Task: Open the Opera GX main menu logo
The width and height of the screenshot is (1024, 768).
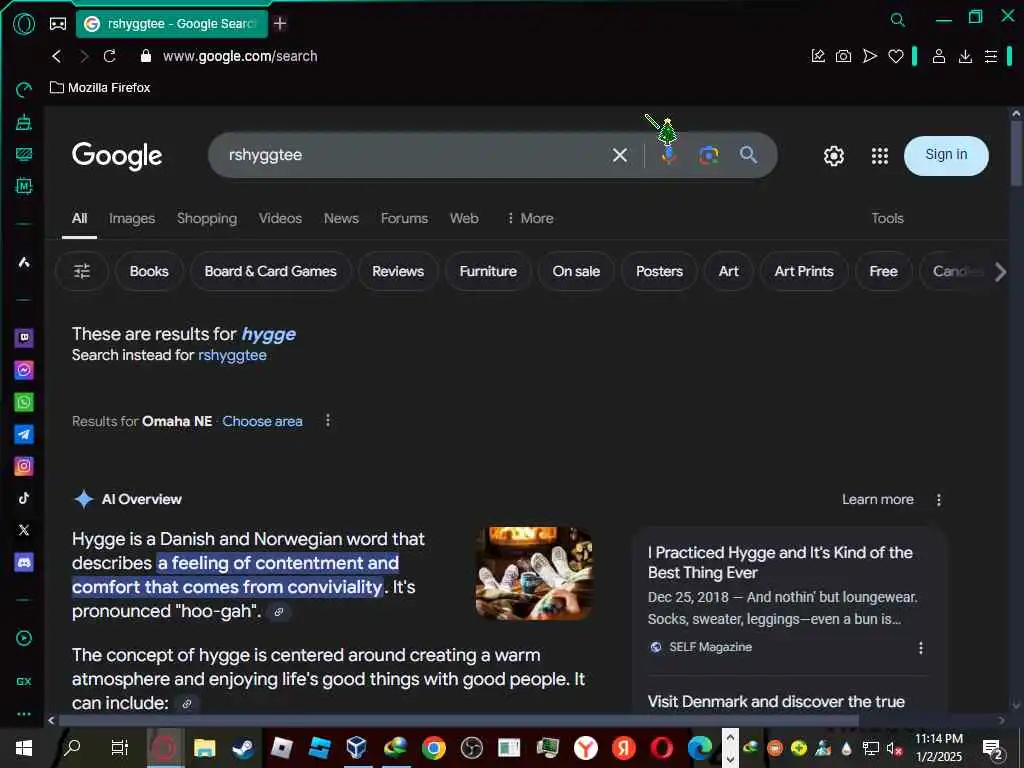Action: pyautogui.click(x=24, y=24)
